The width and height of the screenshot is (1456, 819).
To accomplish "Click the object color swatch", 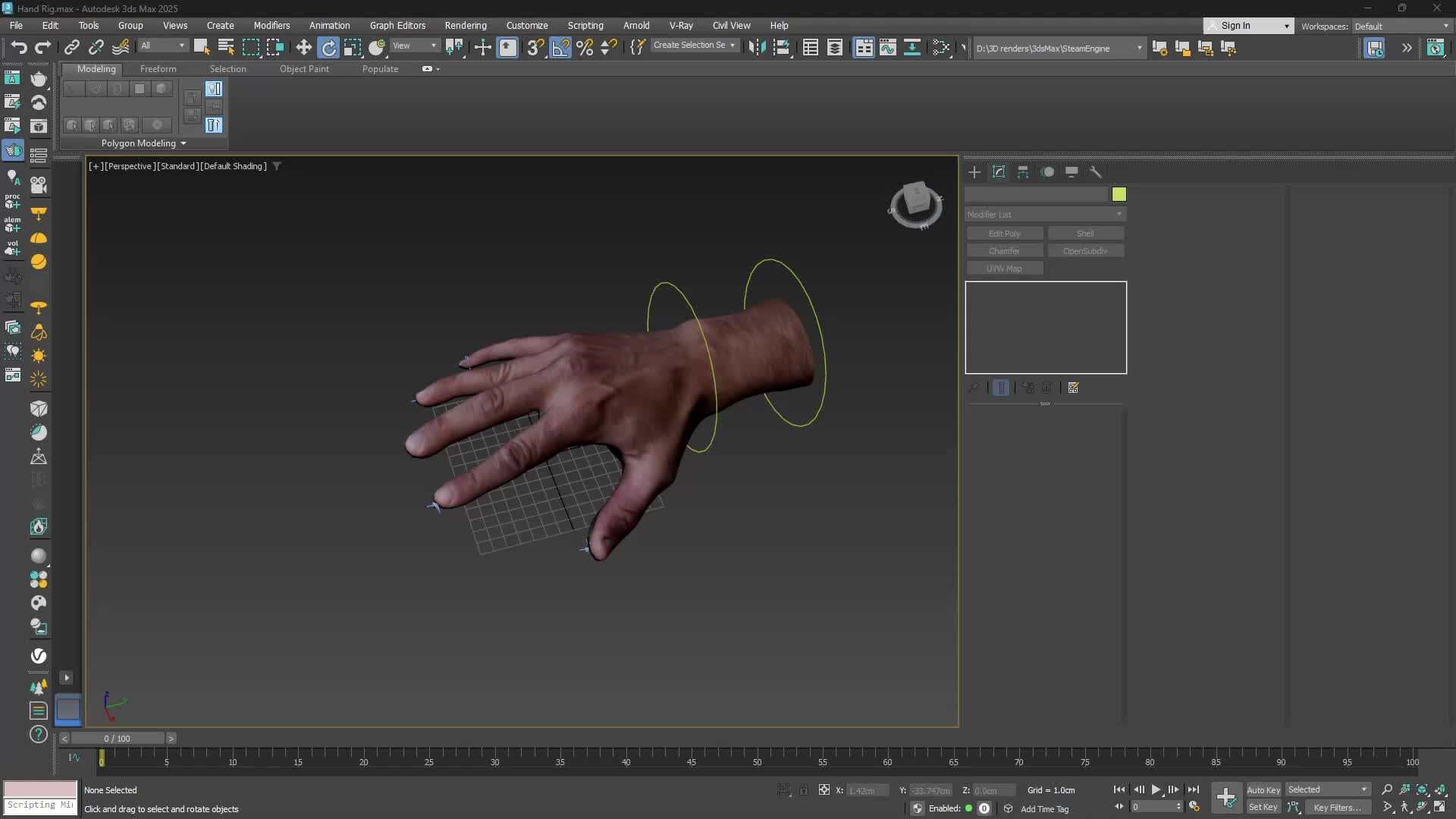I will (1119, 195).
